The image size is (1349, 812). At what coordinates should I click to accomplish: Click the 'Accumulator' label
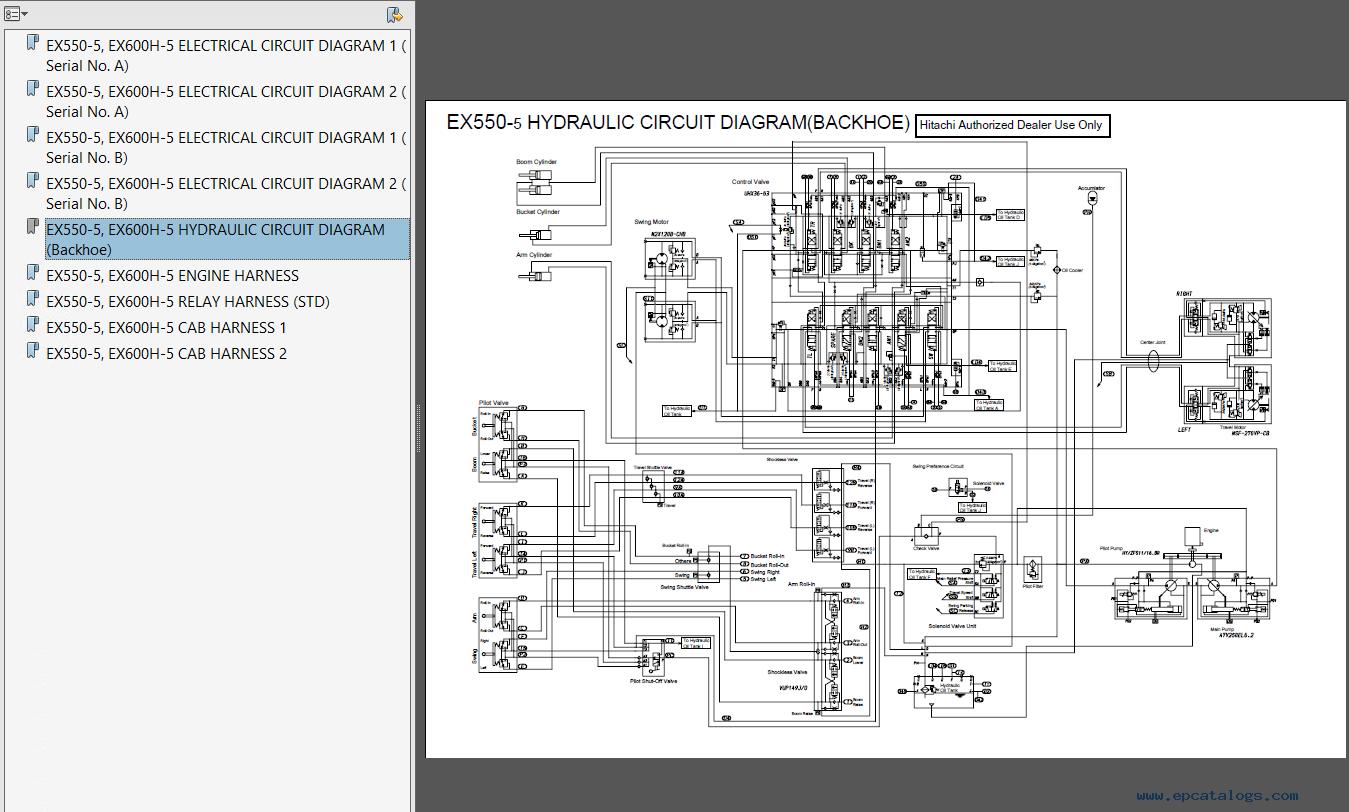point(1091,188)
